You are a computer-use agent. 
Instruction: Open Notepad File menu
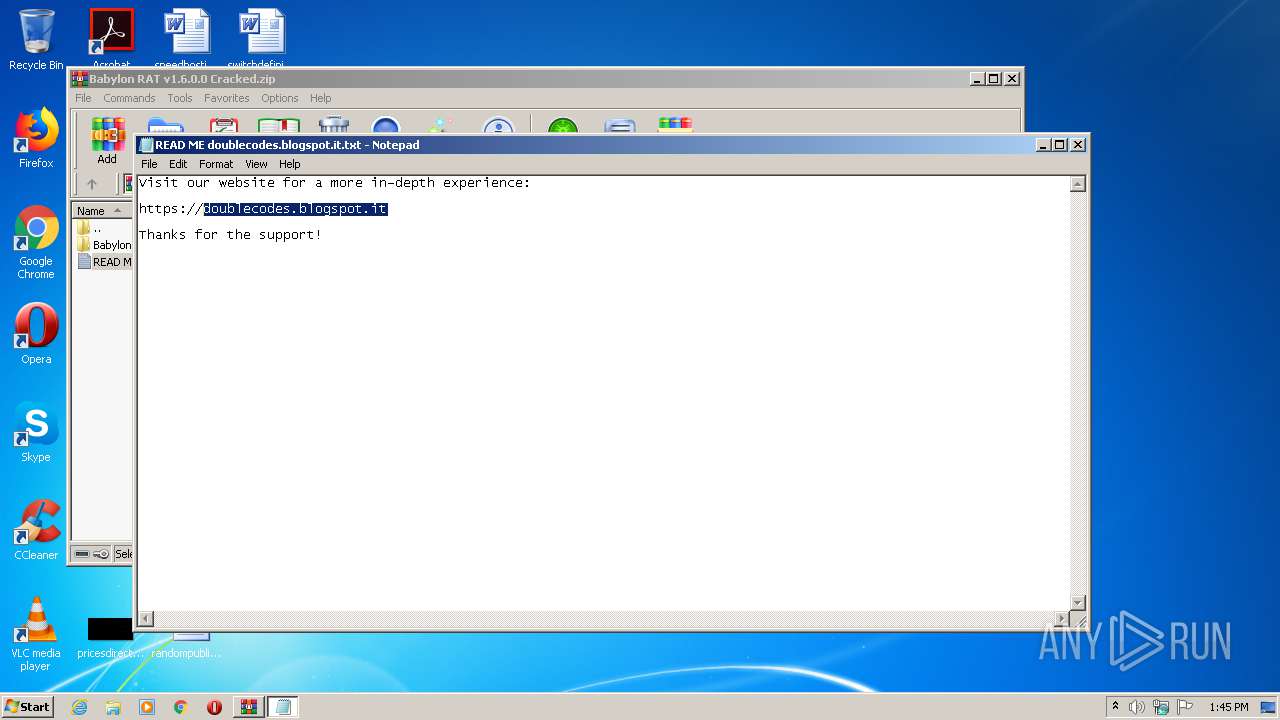click(149, 164)
